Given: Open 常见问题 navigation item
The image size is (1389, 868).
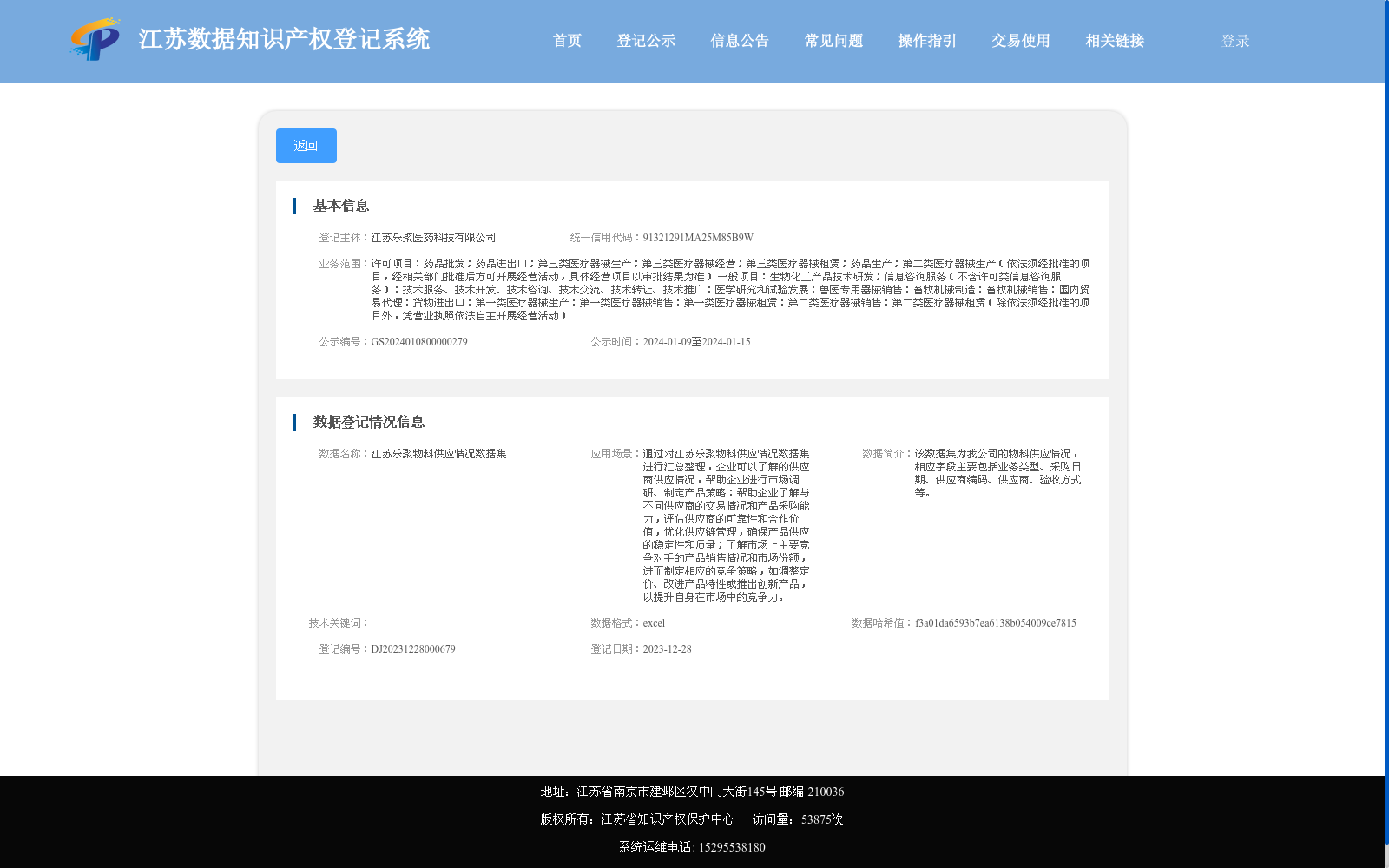Looking at the screenshot, I should click(833, 41).
